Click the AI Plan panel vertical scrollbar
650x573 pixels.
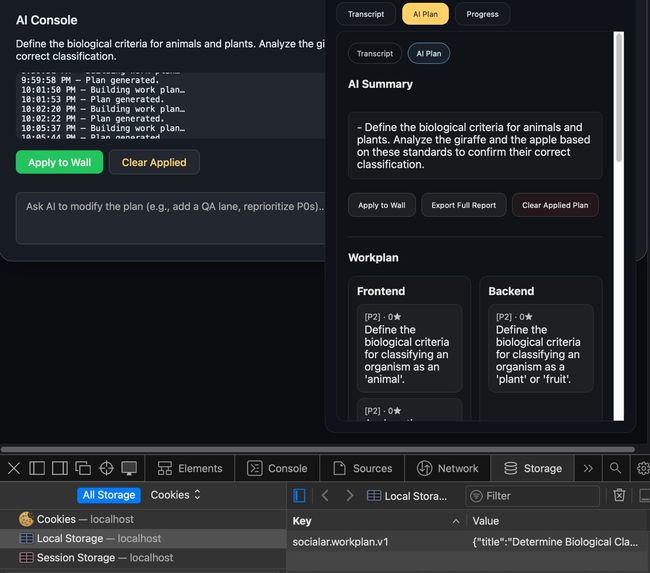(x=619, y=98)
